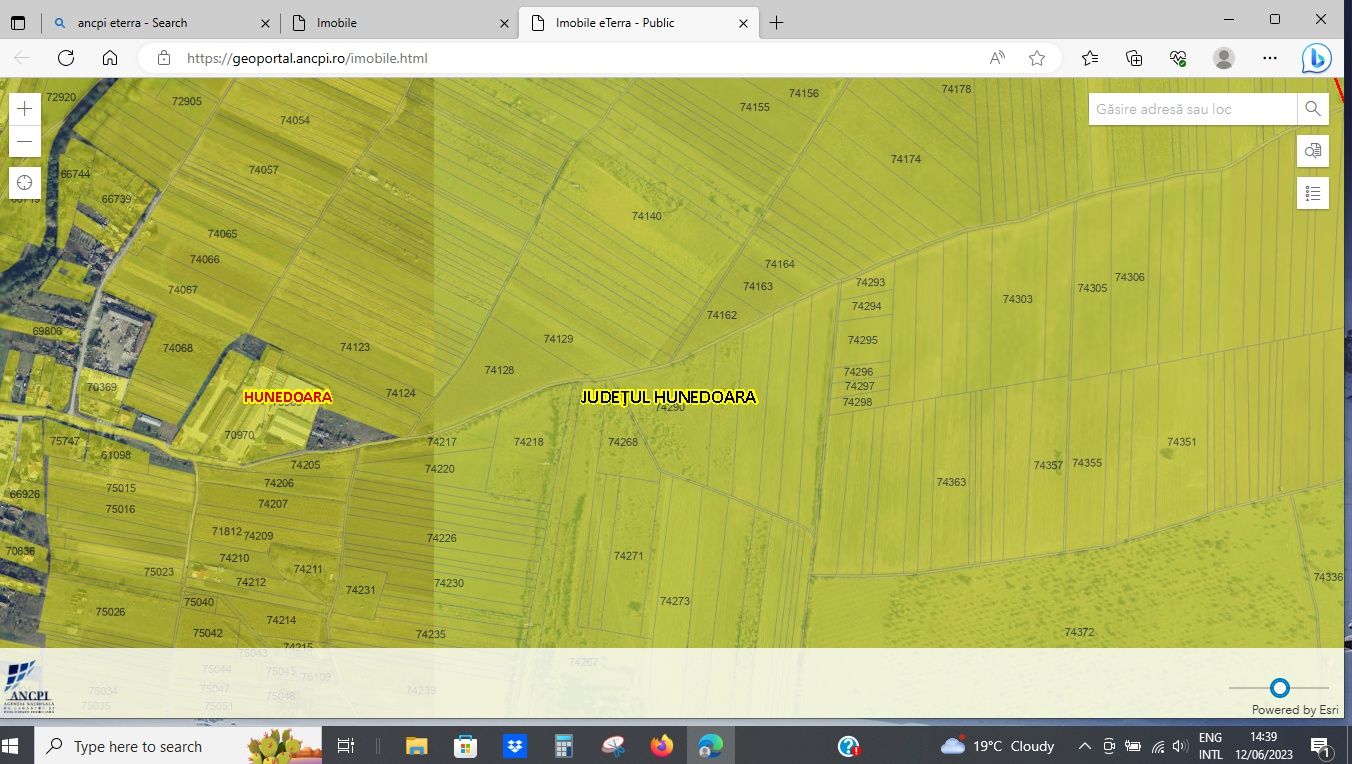The height and width of the screenshot is (764, 1352).
Task: Adjust the map transparency slider handle
Action: tap(1280, 688)
